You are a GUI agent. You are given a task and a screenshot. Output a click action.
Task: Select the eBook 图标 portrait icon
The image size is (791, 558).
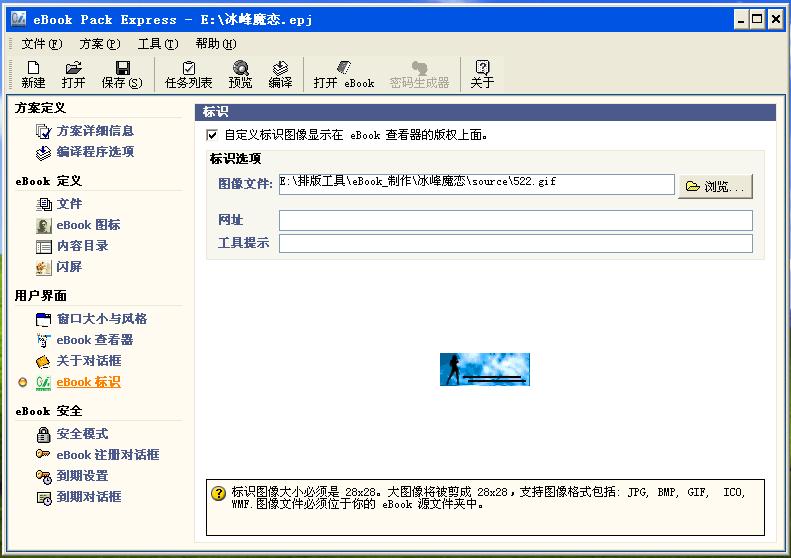(x=44, y=226)
